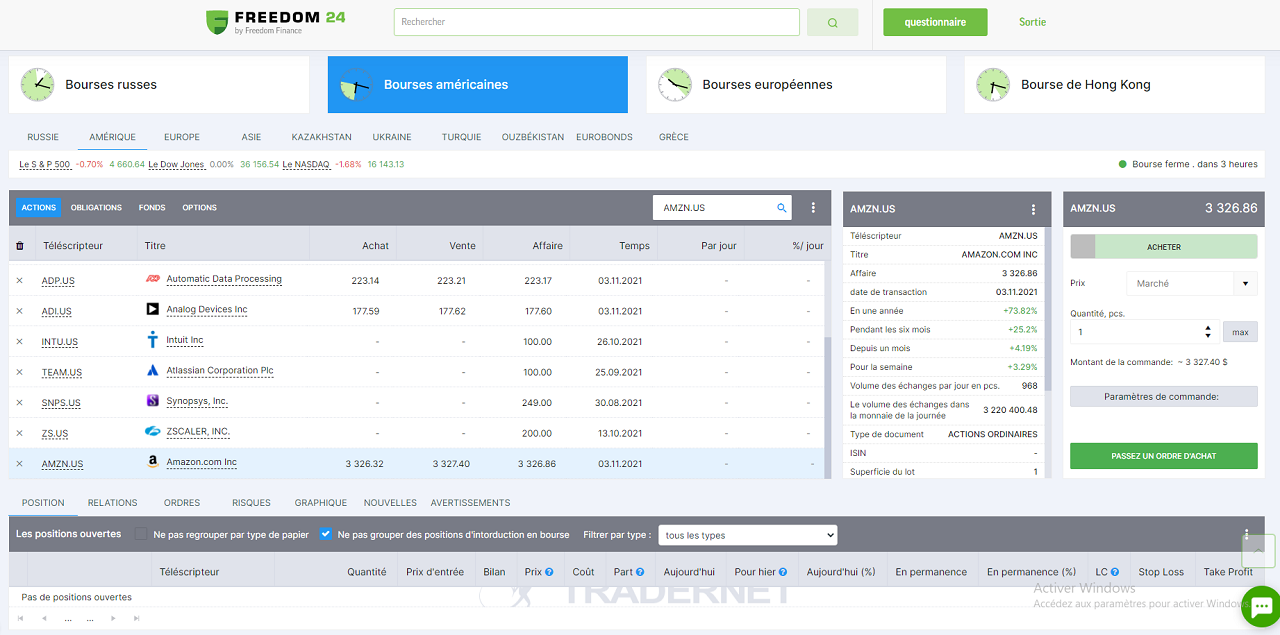Viewport: 1280px width, 635px height.
Task: Remove the SNPS.US row with its X
Action: 19,403
